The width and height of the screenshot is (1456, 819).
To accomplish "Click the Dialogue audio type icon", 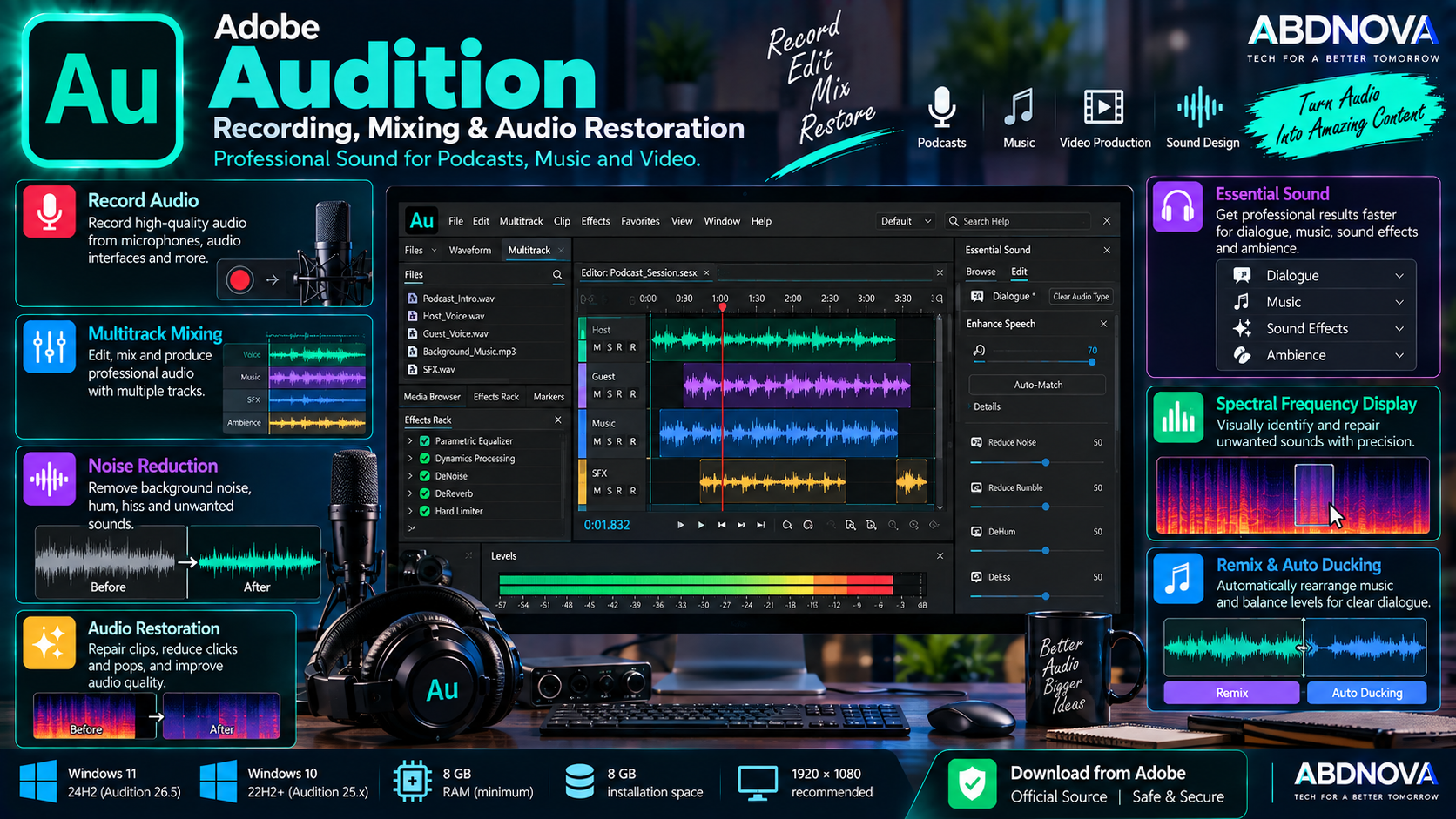I will pos(977,297).
